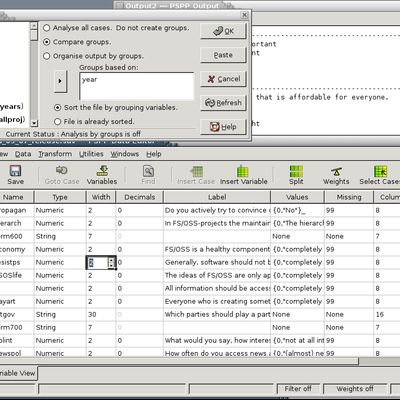This screenshot has width=400, height=400.
Task: Click the 'conomy' variable name cell
Action: [17, 249]
